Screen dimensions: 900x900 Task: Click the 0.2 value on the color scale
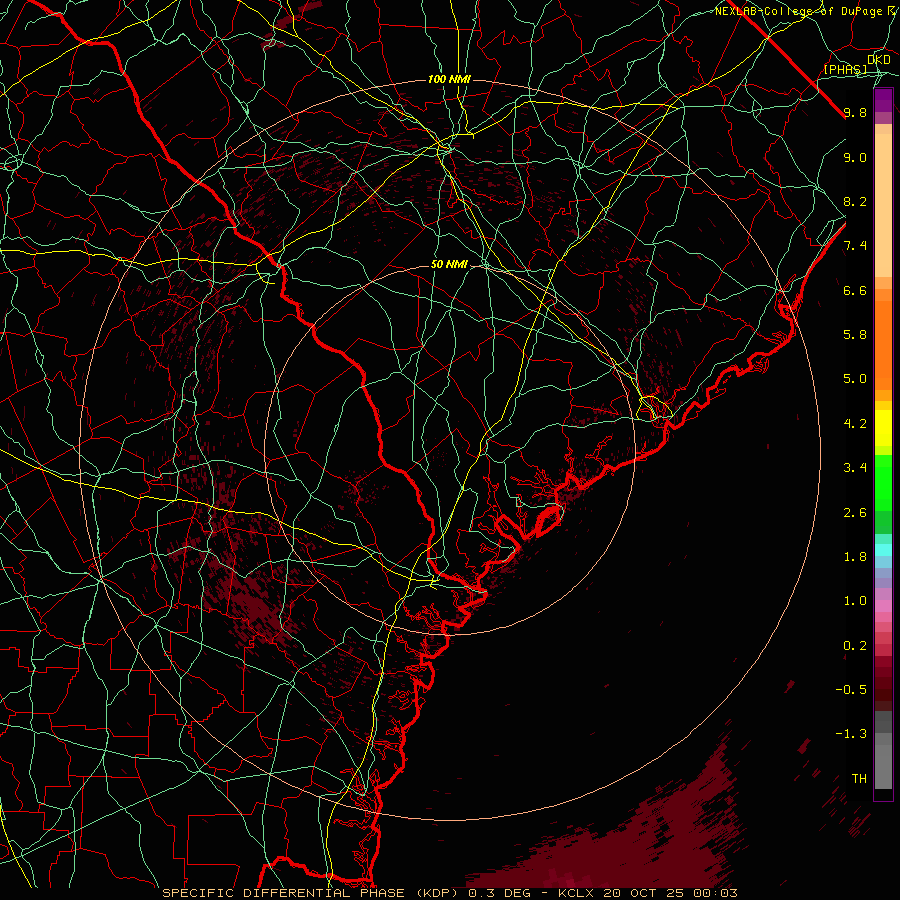pyautogui.click(x=855, y=646)
